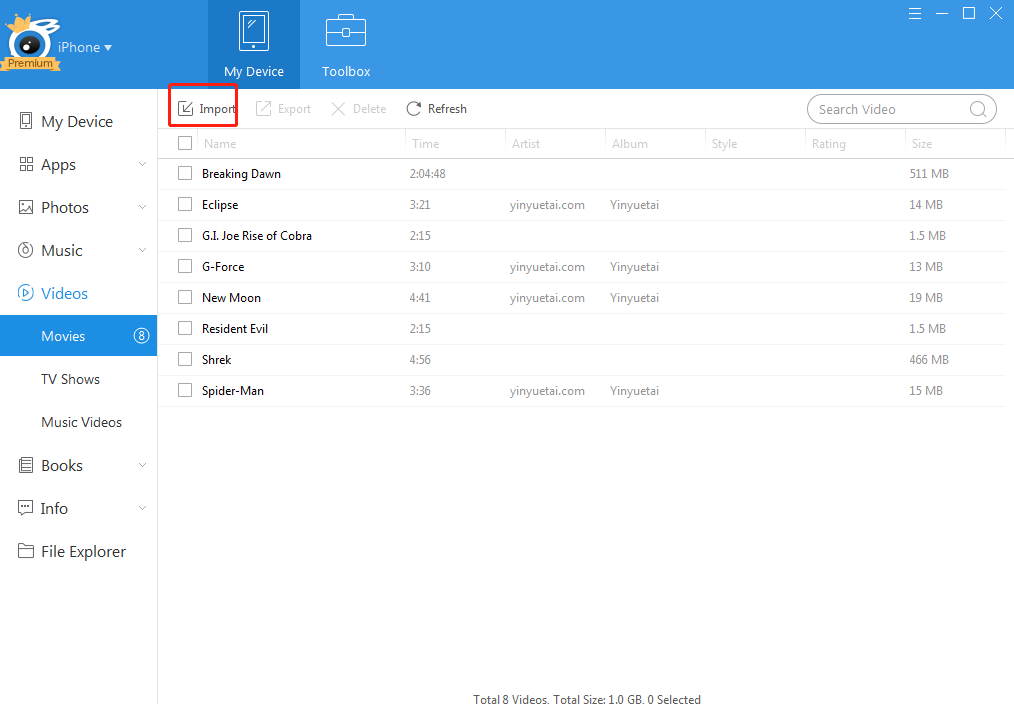Click the Resident Evil title

(235, 329)
